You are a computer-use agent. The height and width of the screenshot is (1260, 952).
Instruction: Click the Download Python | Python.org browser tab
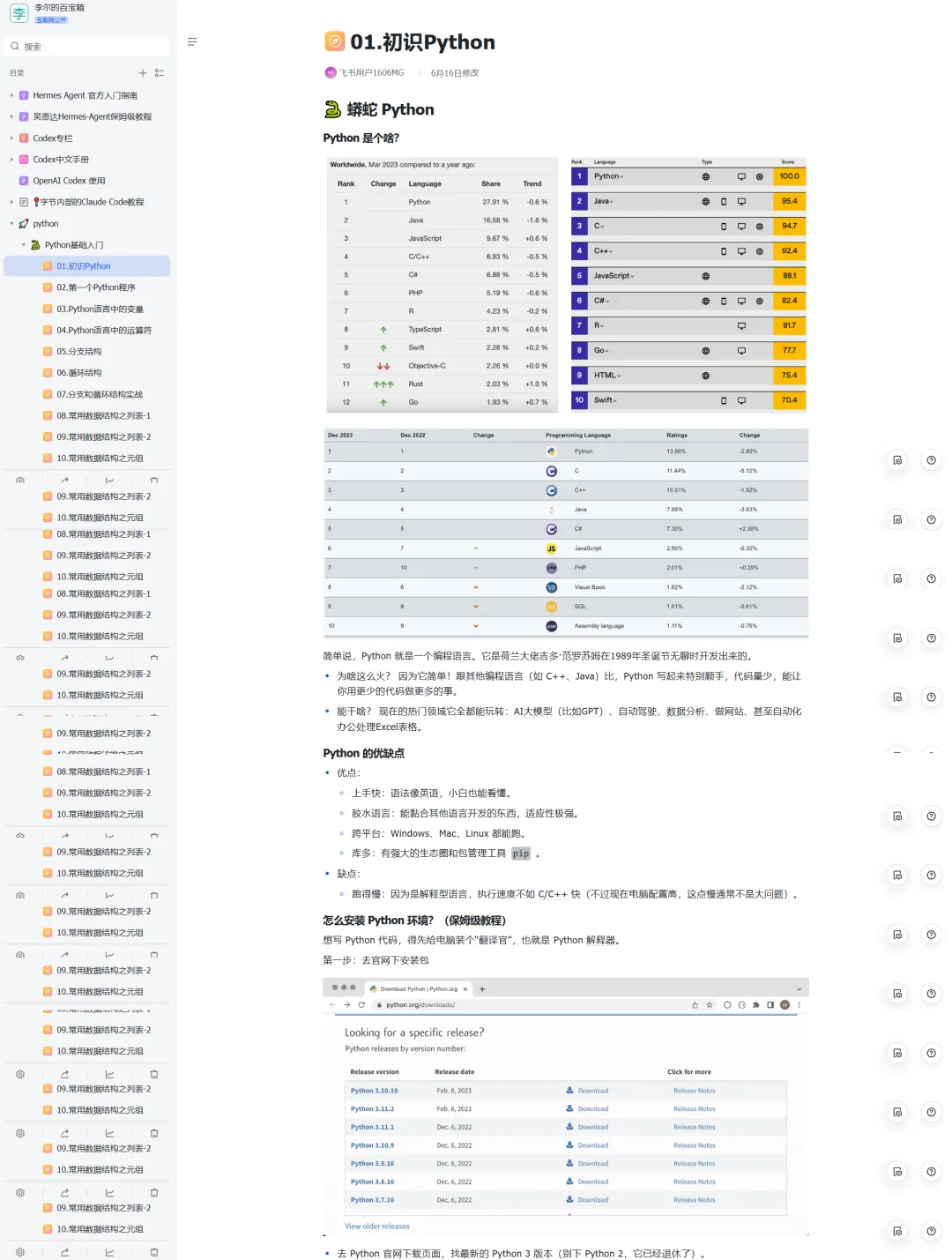point(420,989)
